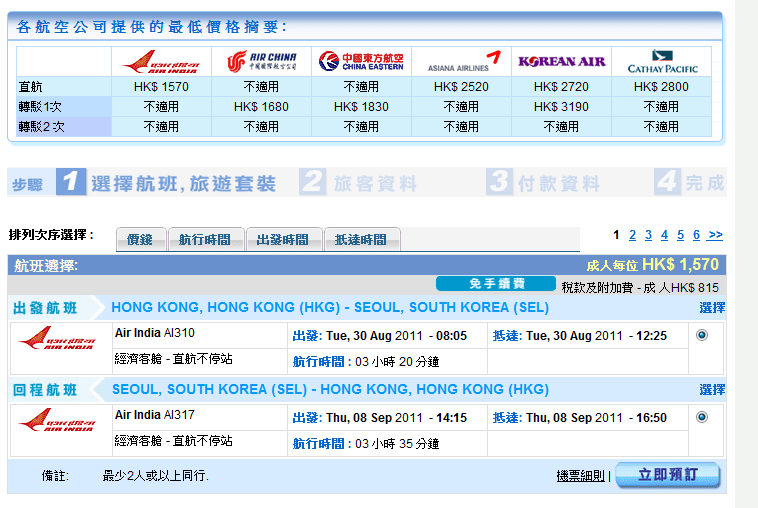Click the Asiana Airlines logo
Viewport: 758px width, 508px height.
[x=461, y=62]
